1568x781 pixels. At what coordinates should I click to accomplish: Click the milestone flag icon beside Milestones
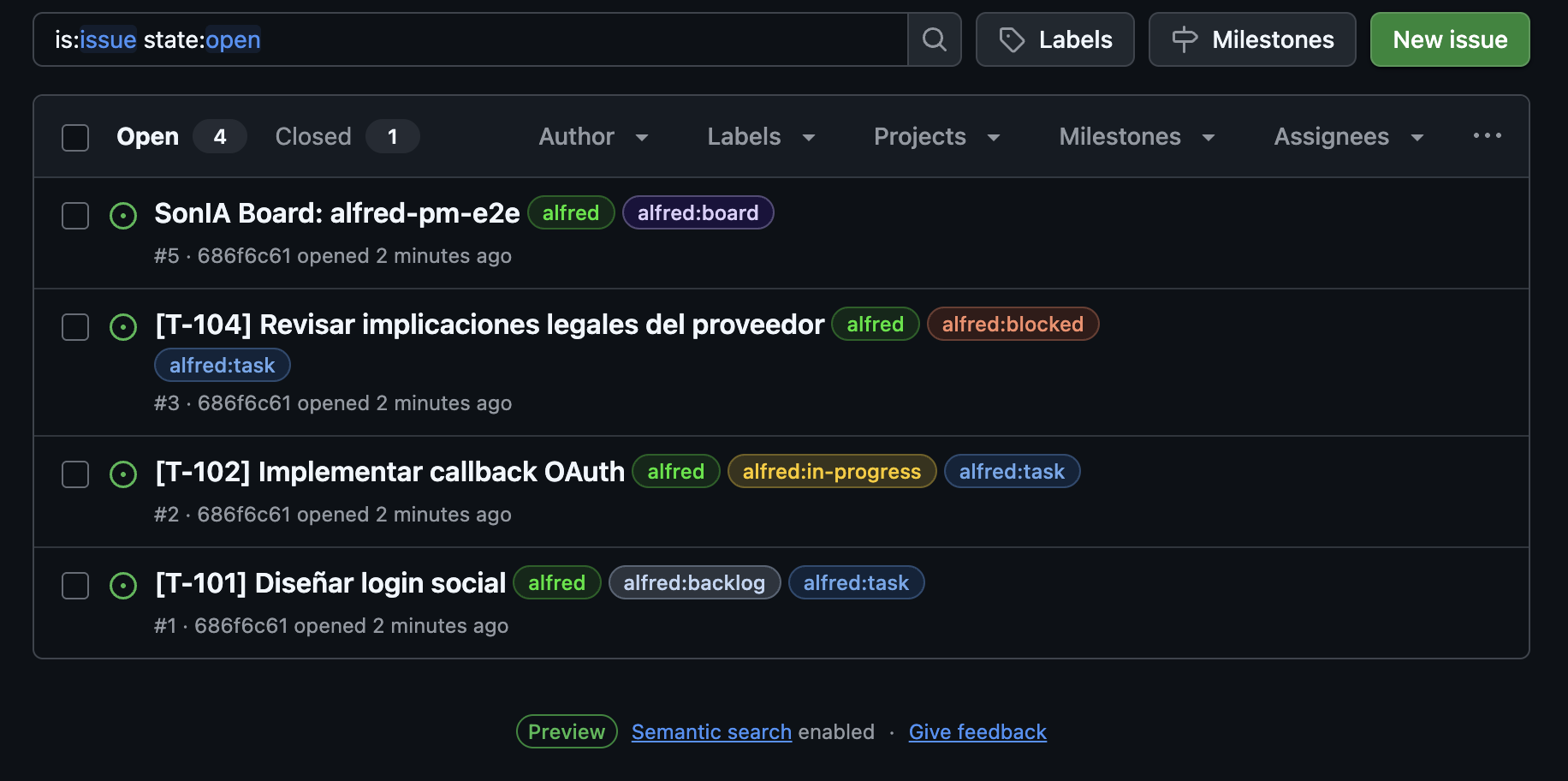(x=1185, y=39)
